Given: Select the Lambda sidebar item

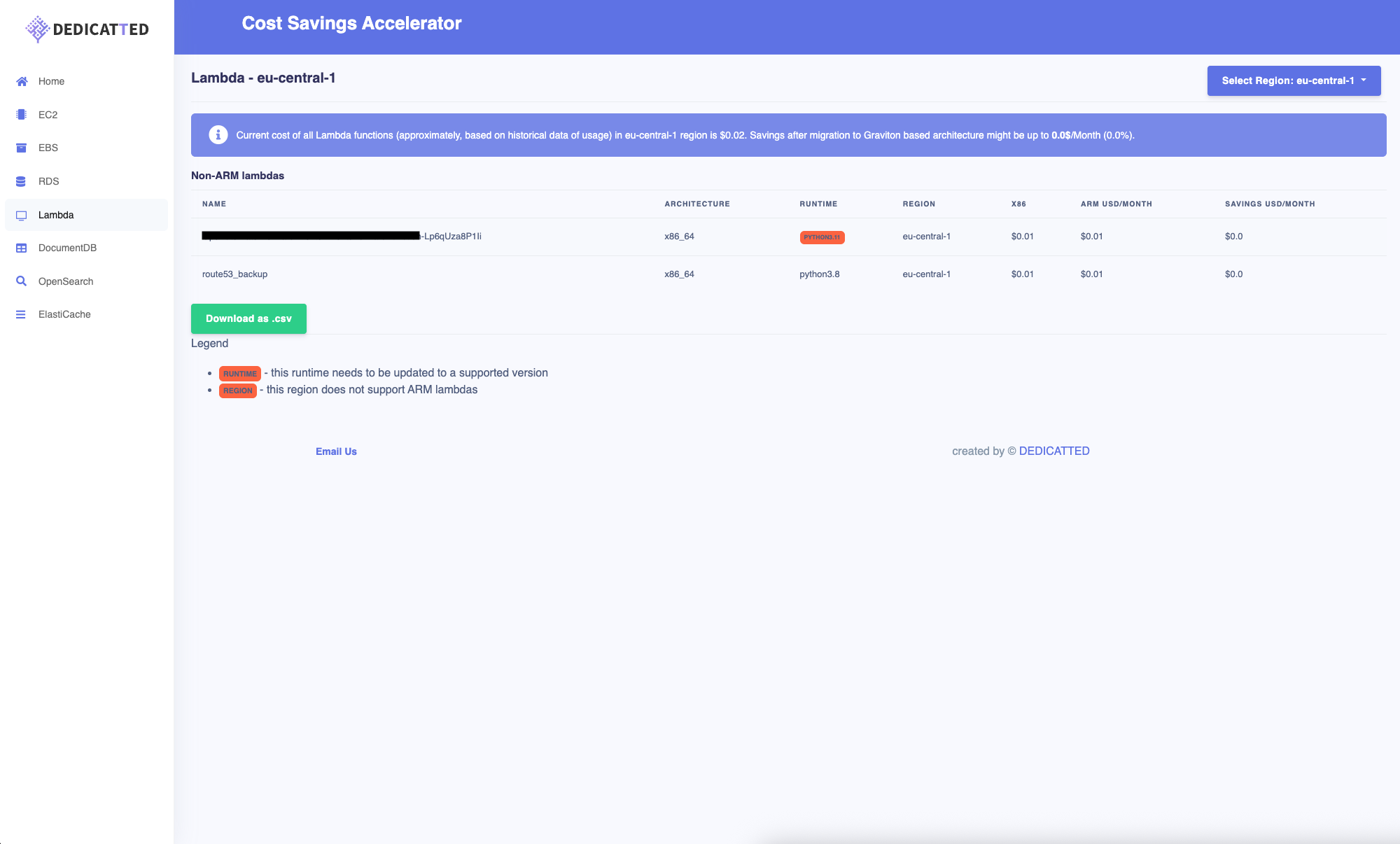Looking at the screenshot, I should point(86,215).
